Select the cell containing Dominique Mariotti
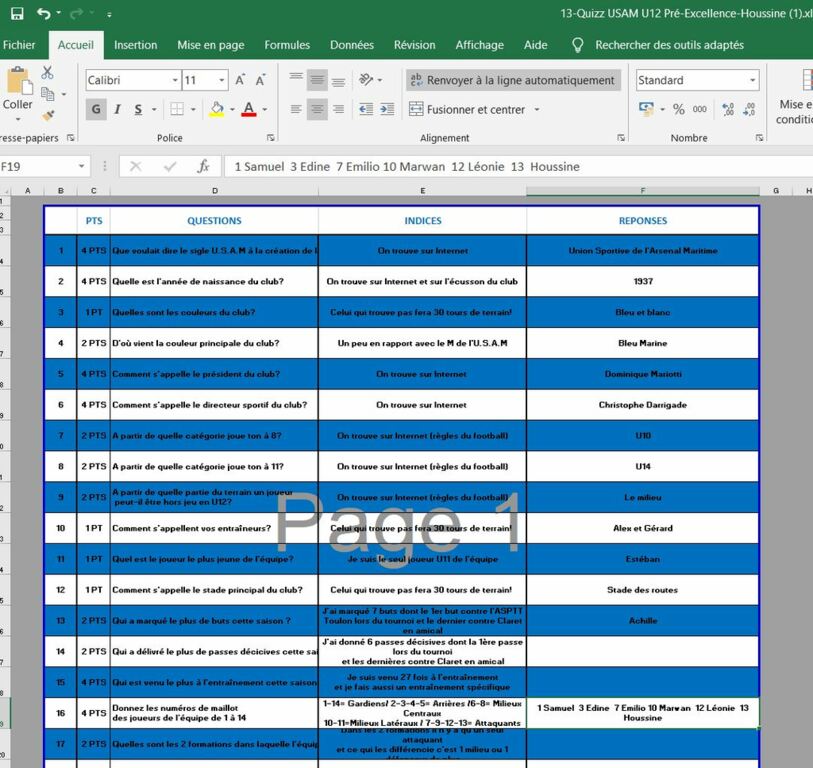 [x=642, y=374]
